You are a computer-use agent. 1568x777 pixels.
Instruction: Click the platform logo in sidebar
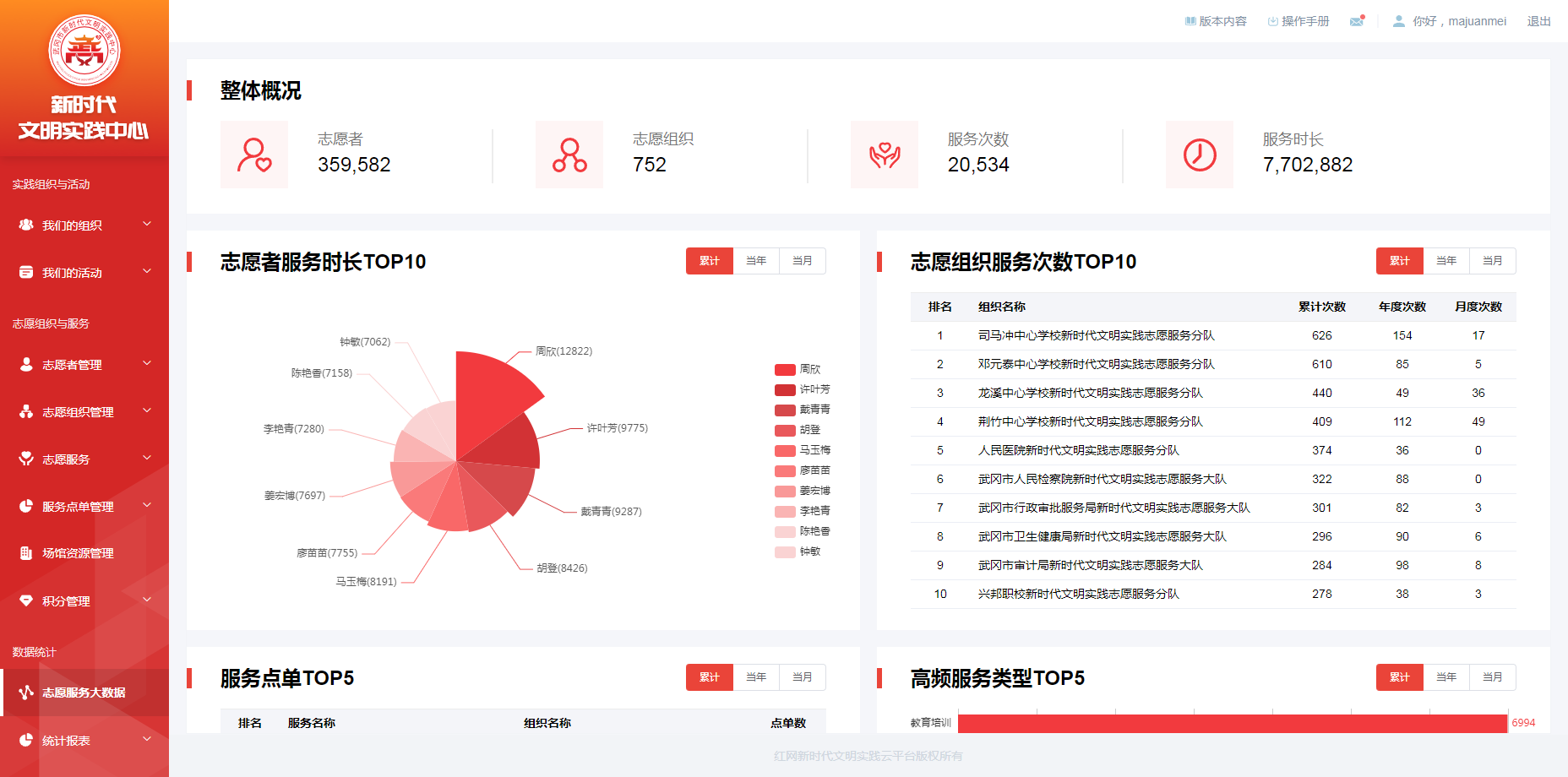pyautogui.click(x=84, y=51)
